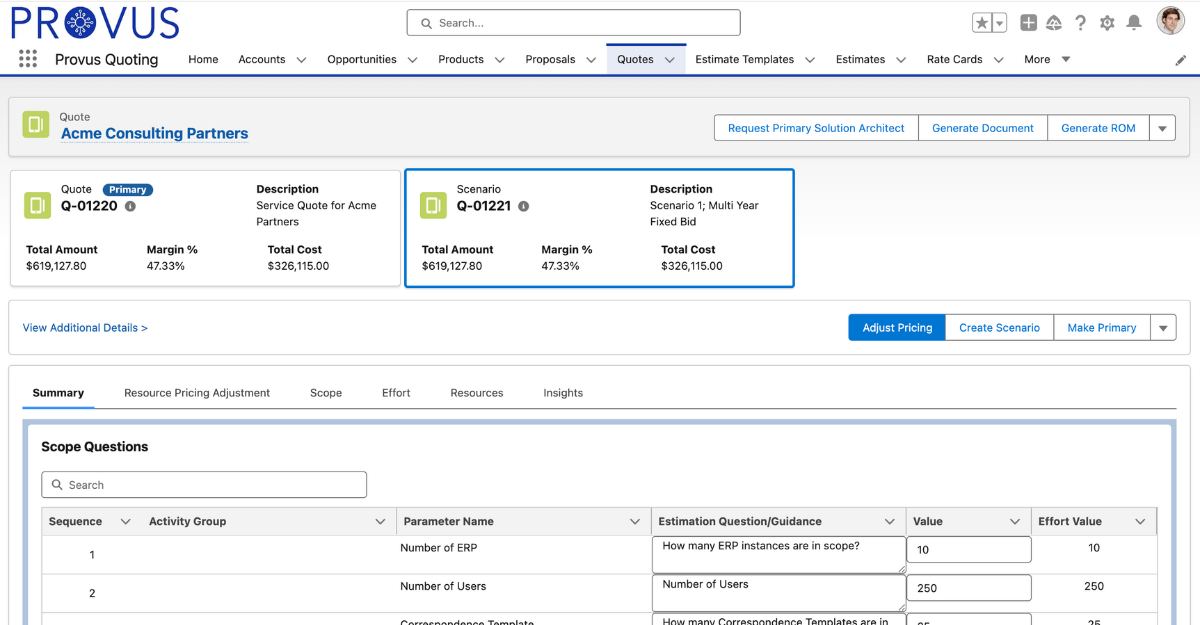Screen dimensions: 1200x625
Task: Open the user profile avatar
Action: [1171, 21]
